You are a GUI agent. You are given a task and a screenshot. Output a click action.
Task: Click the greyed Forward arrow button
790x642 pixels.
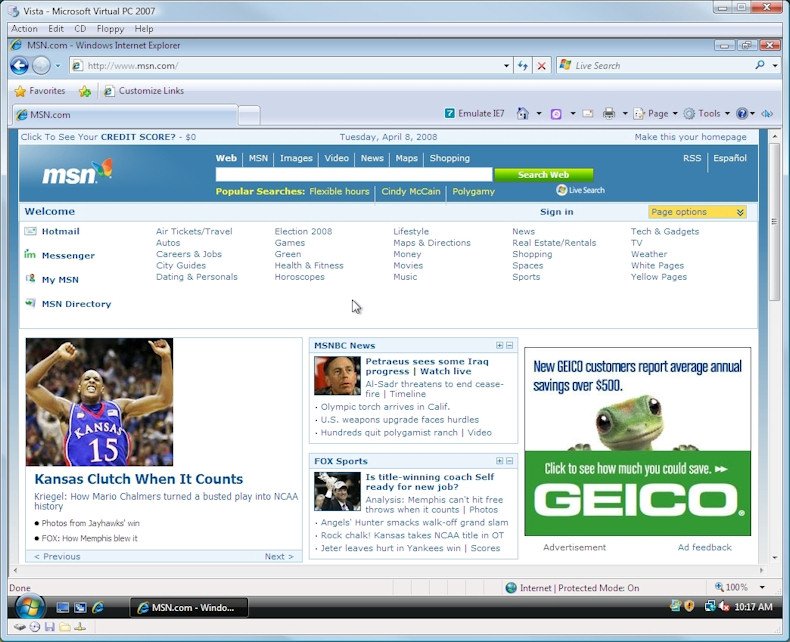point(41,66)
